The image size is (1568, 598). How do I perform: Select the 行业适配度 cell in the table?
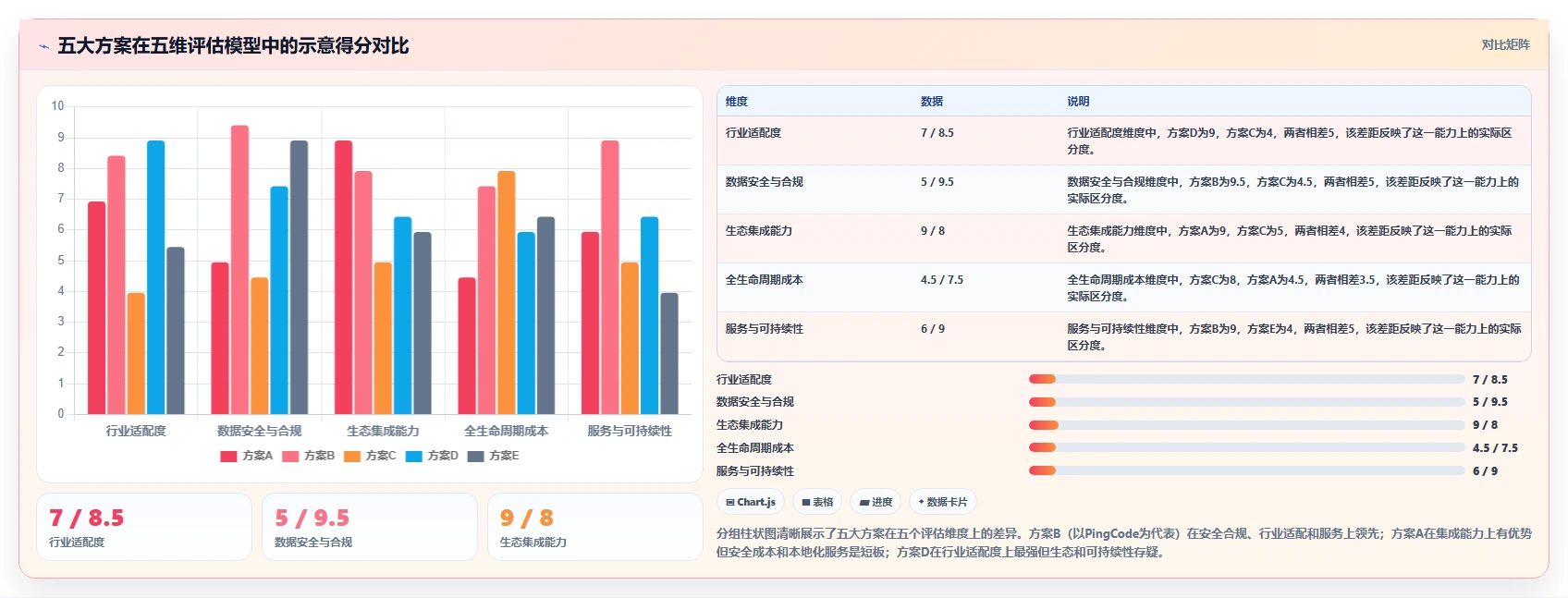(753, 133)
